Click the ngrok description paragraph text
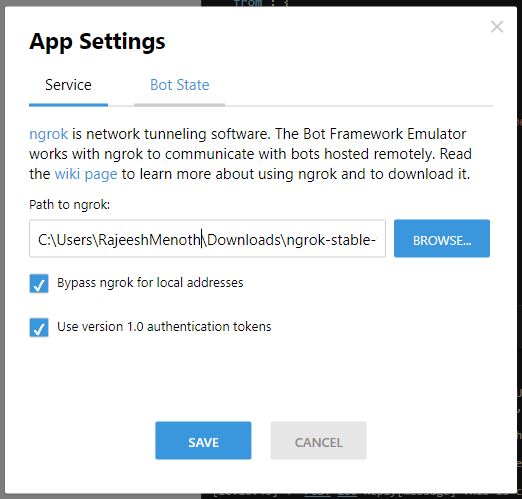 (x=250, y=154)
